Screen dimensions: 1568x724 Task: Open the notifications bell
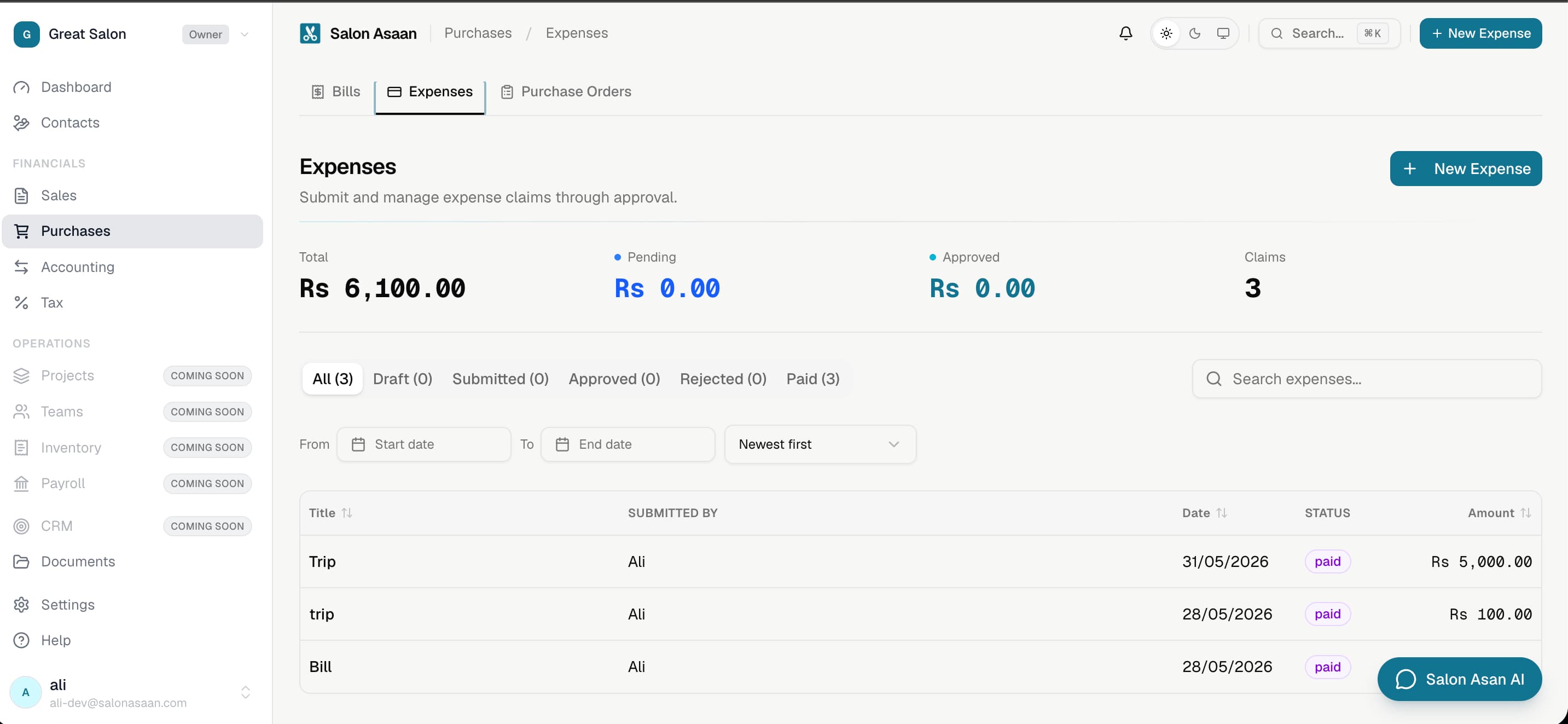coord(1125,33)
